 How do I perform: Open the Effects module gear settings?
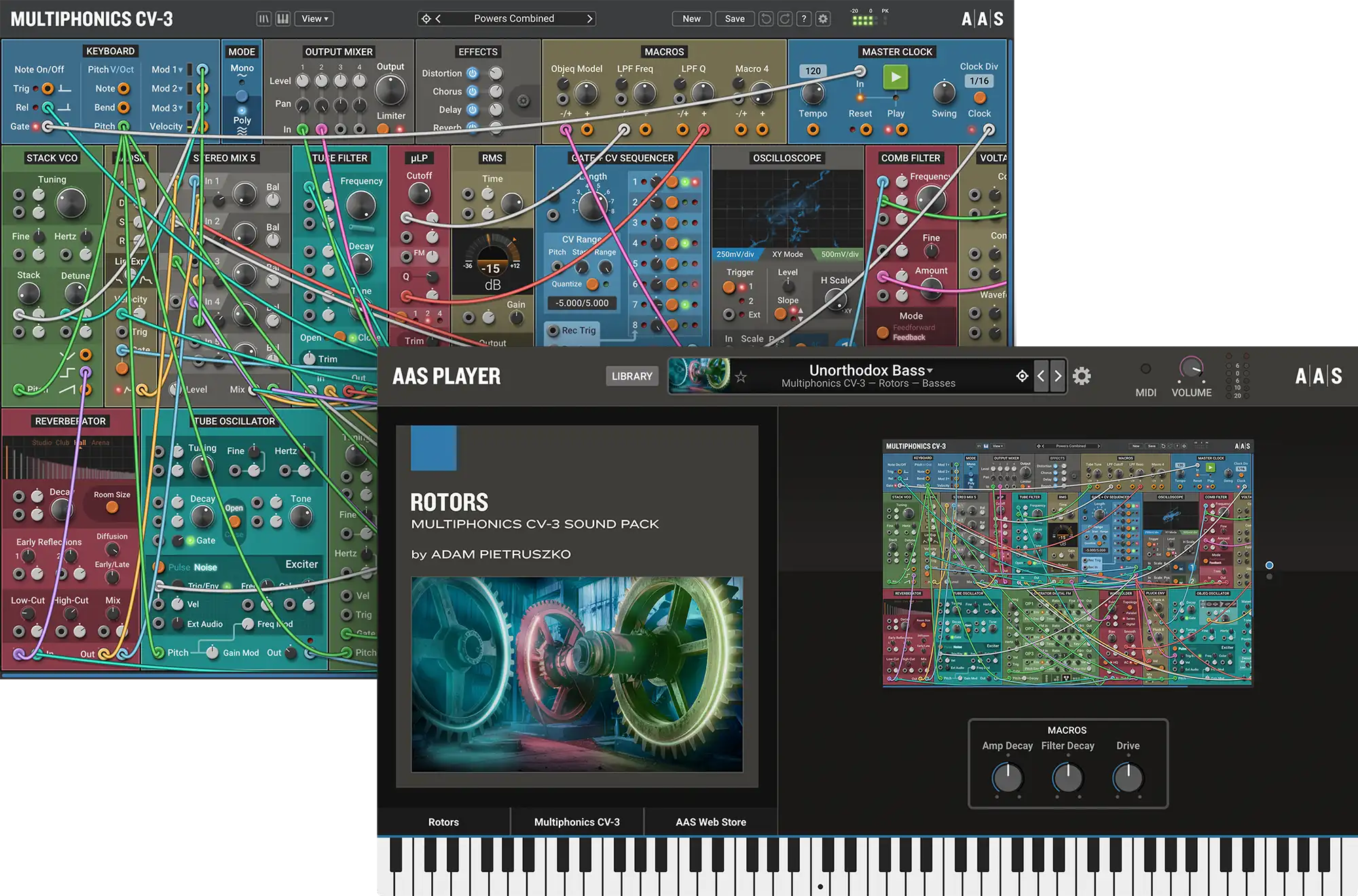[x=523, y=100]
